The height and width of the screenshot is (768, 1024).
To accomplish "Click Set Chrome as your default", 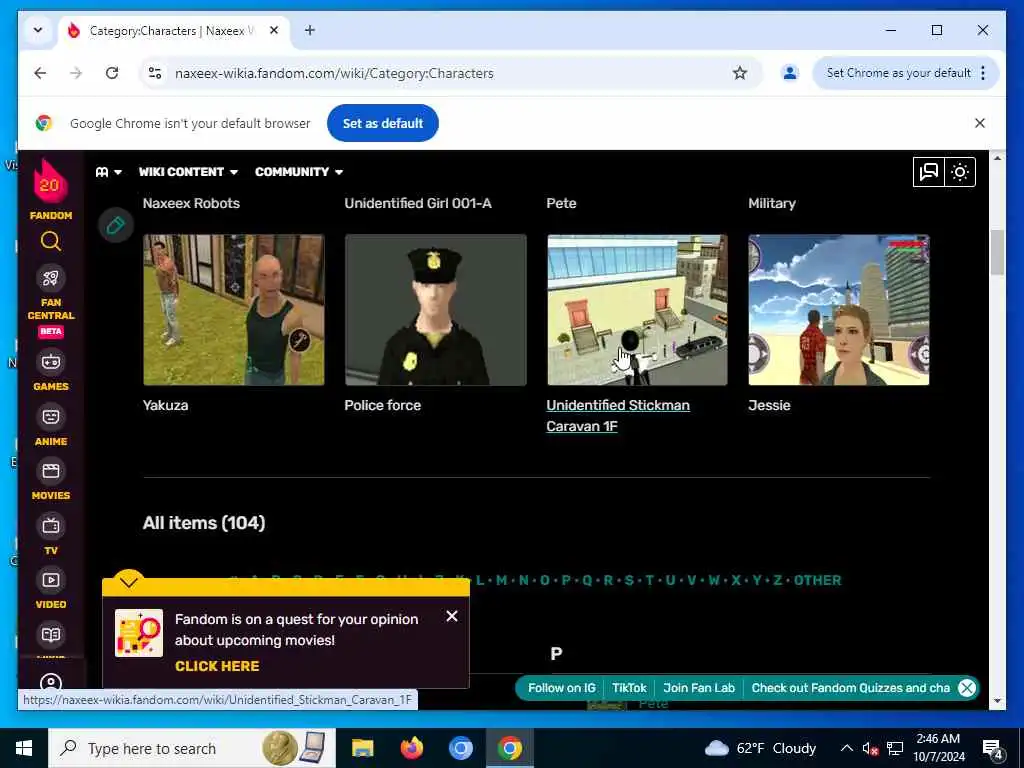I will [898, 73].
